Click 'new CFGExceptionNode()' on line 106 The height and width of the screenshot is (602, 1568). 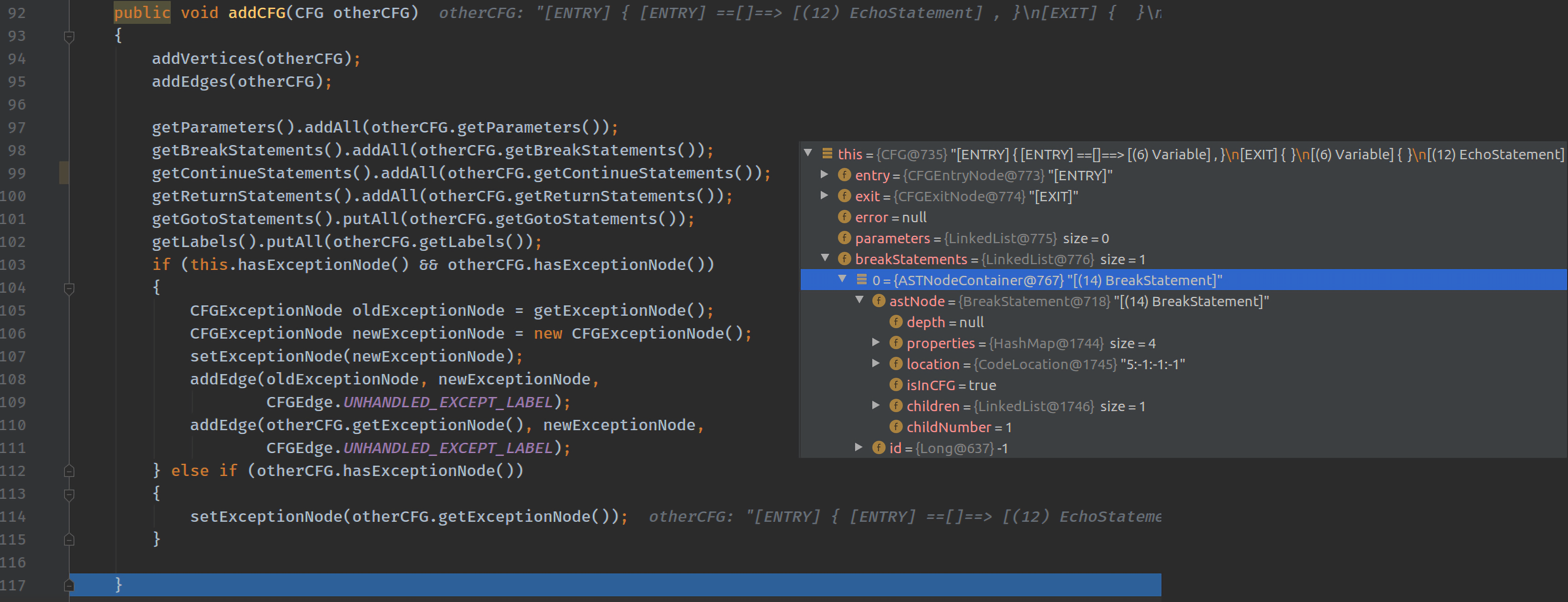[x=638, y=333]
